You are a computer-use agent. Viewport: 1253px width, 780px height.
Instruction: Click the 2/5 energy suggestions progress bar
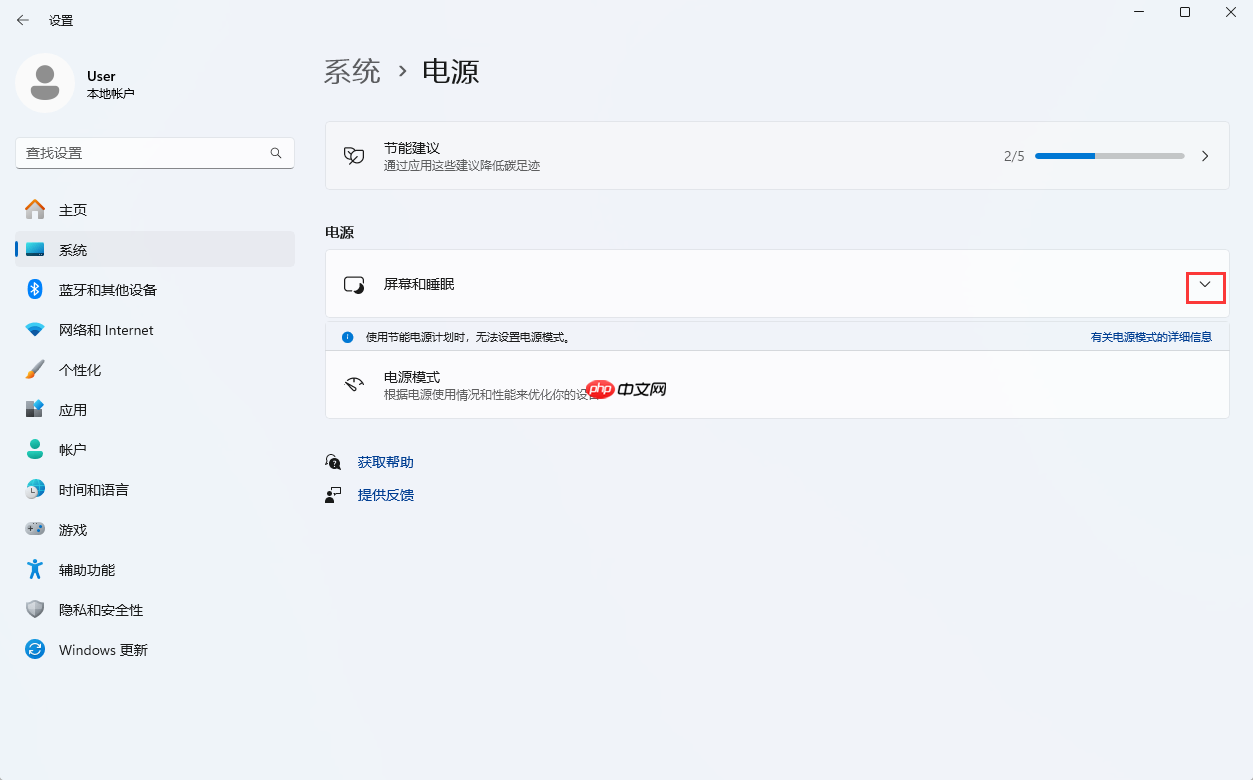point(1109,156)
